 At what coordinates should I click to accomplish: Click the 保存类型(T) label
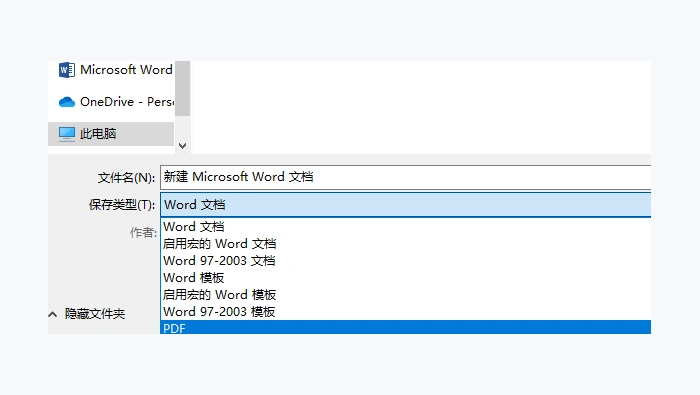coord(122,205)
